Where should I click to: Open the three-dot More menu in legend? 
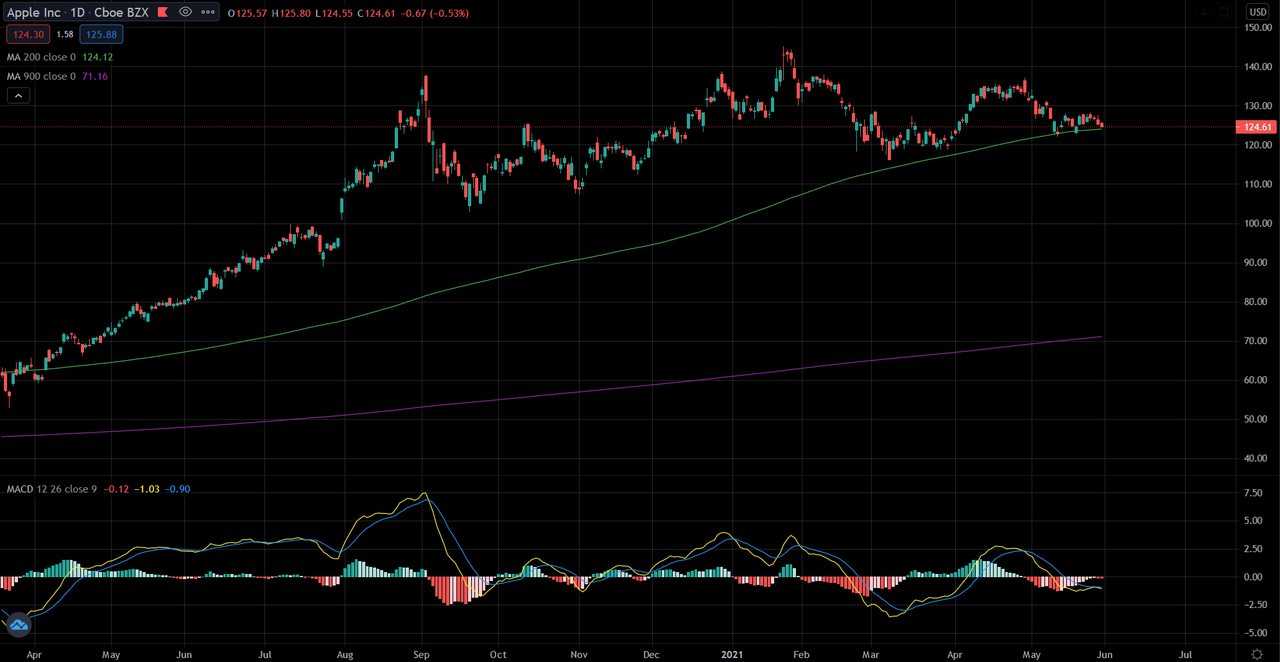tap(207, 13)
